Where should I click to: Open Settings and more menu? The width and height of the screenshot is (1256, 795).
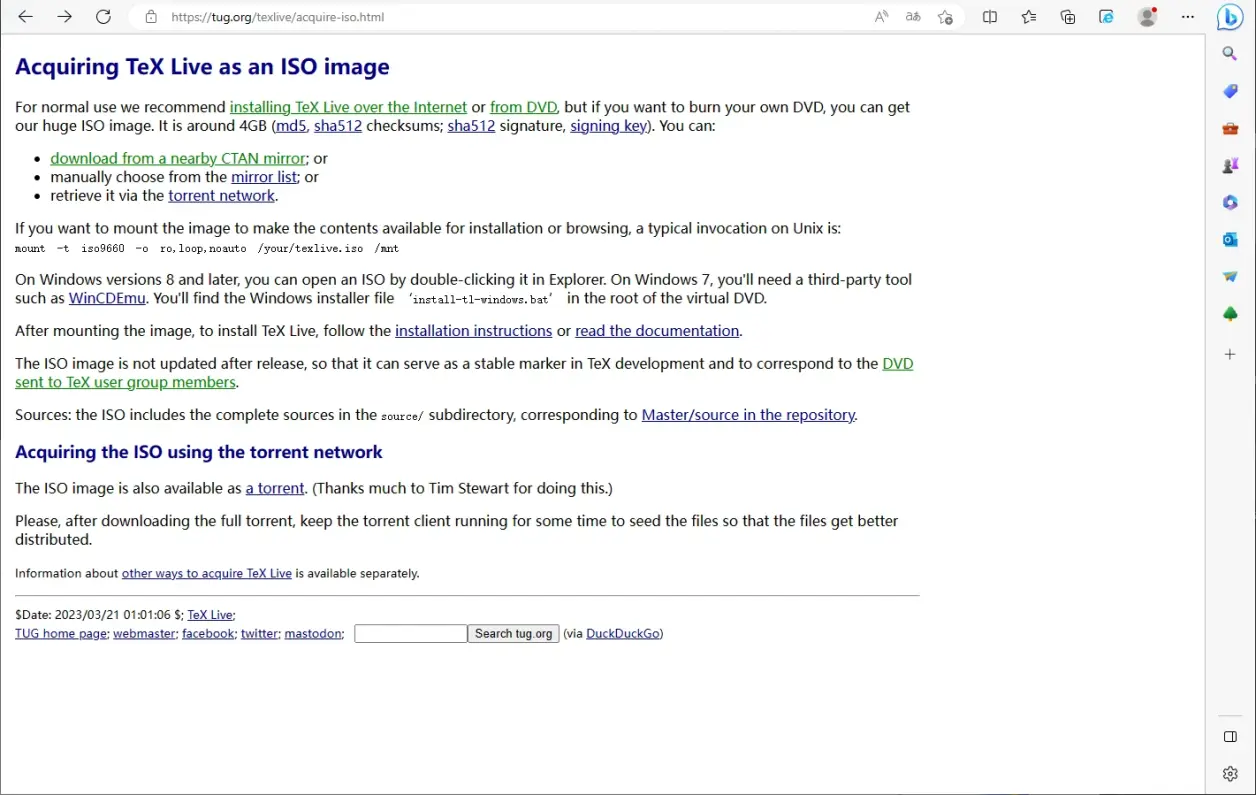click(1188, 17)
